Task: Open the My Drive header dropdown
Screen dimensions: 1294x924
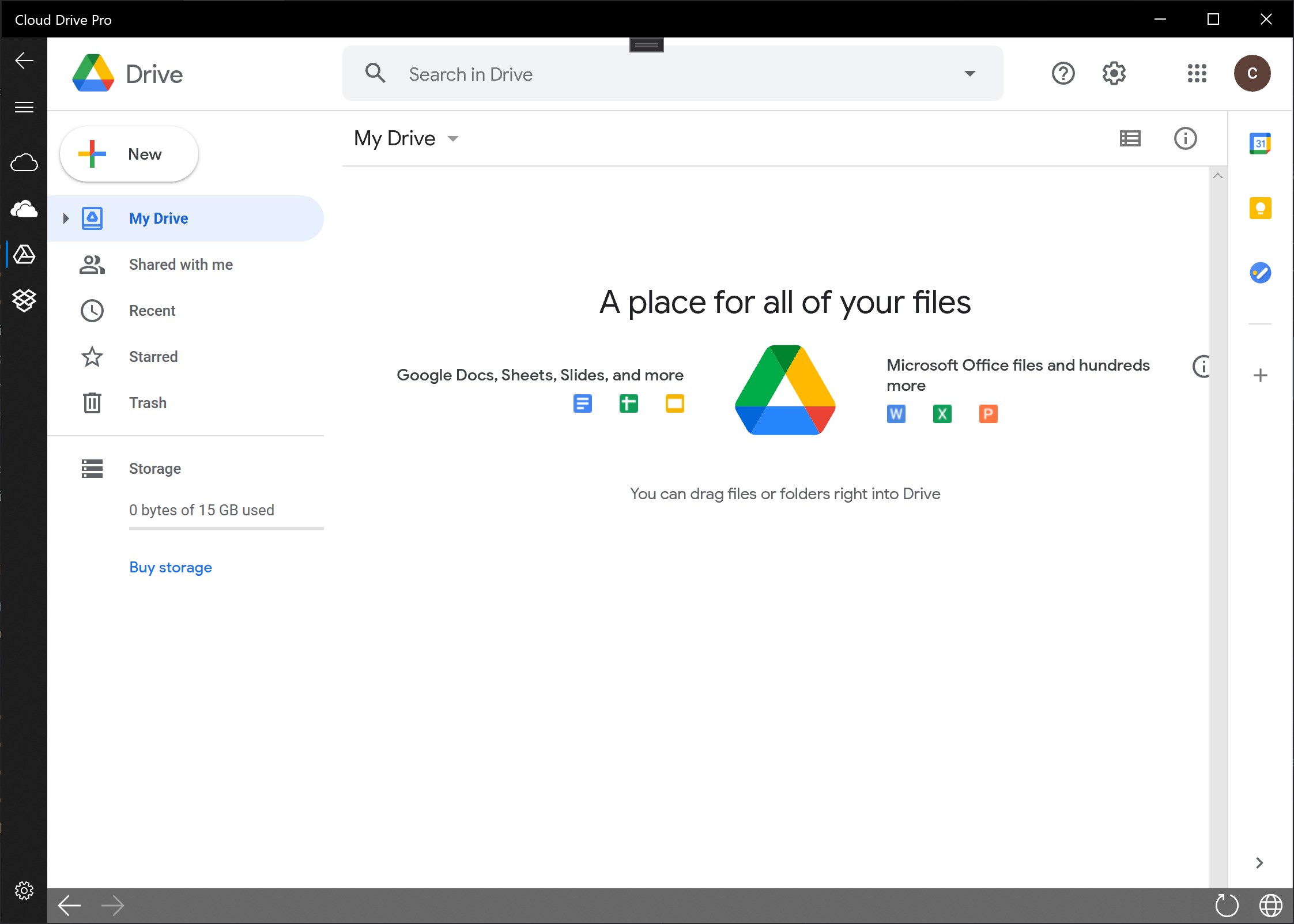Action: [x=453, y=139]
